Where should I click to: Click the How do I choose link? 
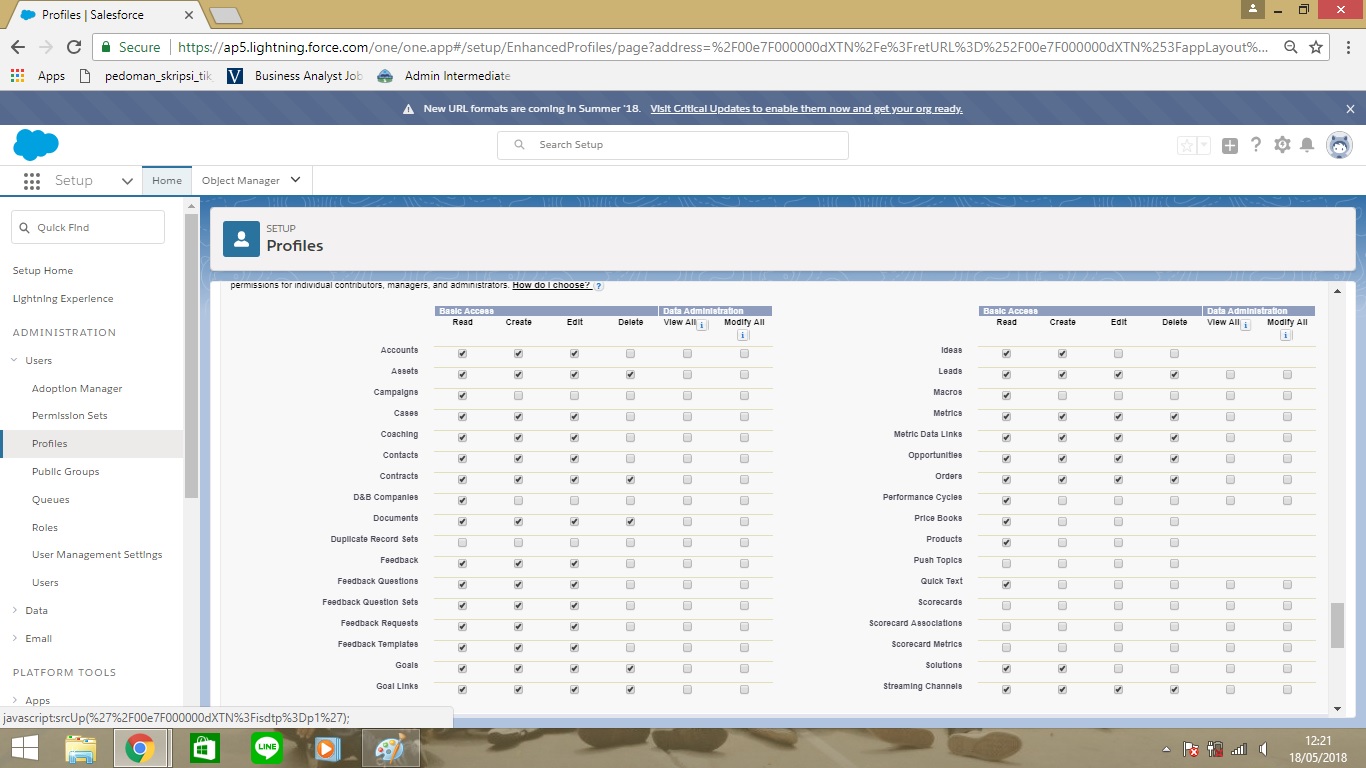click(551, 286)
